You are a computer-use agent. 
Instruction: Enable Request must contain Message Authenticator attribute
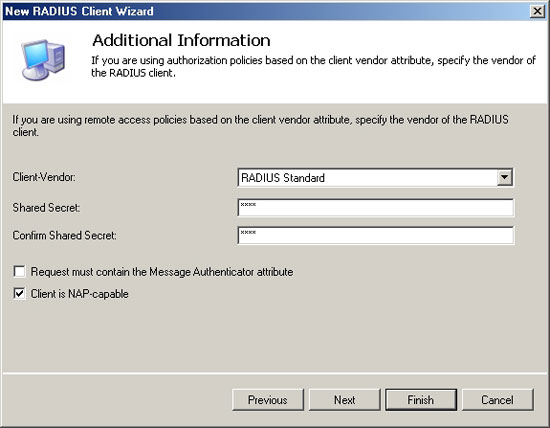20,272
